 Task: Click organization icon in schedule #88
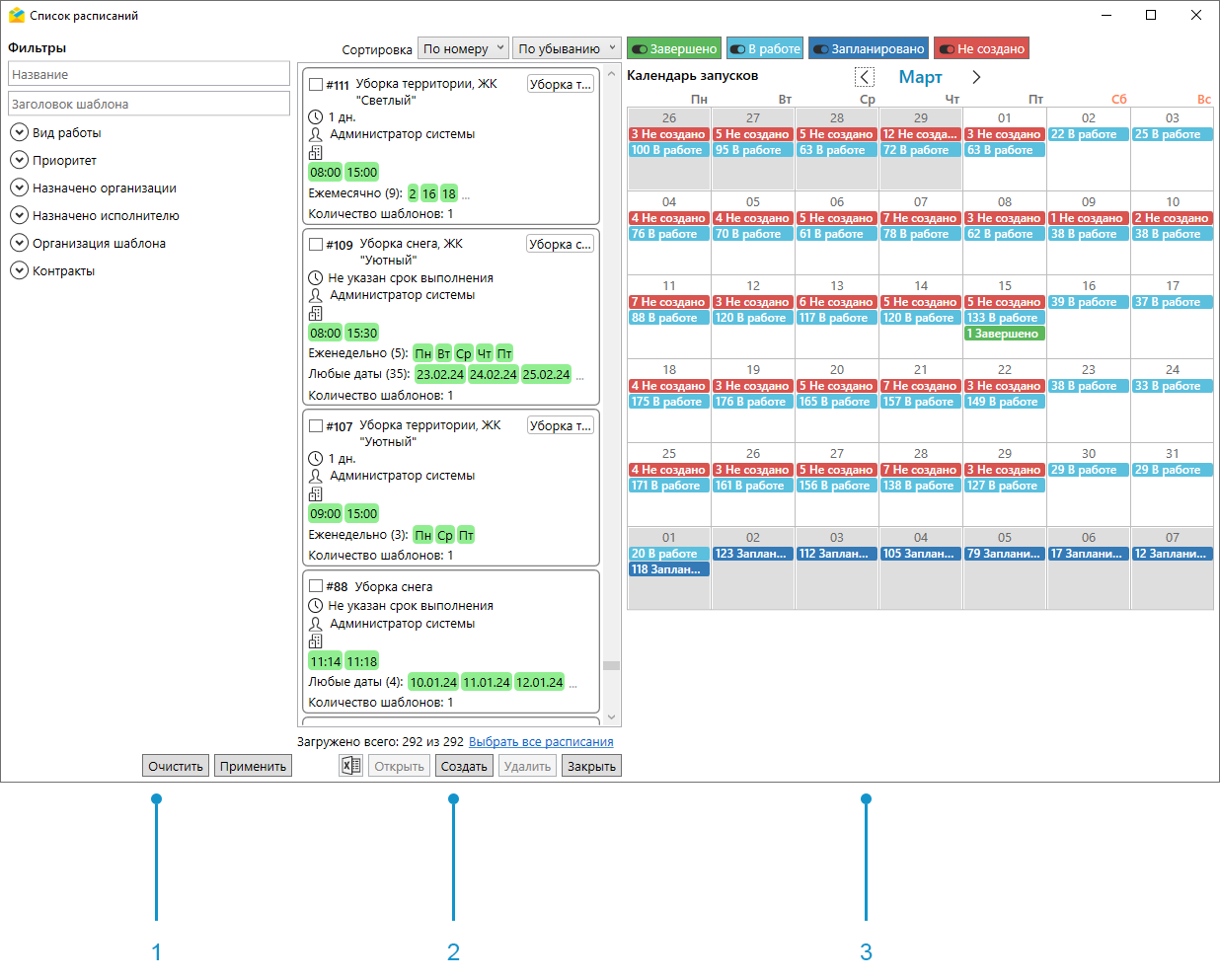pos(316,641)
